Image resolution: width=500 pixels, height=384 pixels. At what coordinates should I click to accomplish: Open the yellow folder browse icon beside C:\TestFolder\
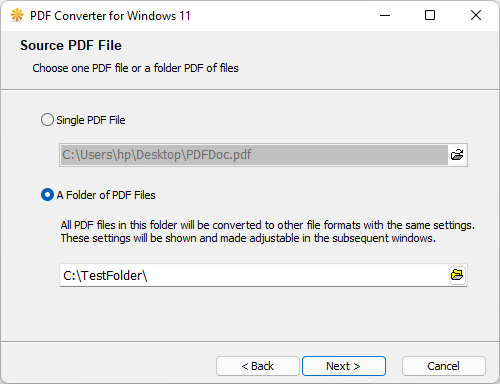click(x=457, y=275)
